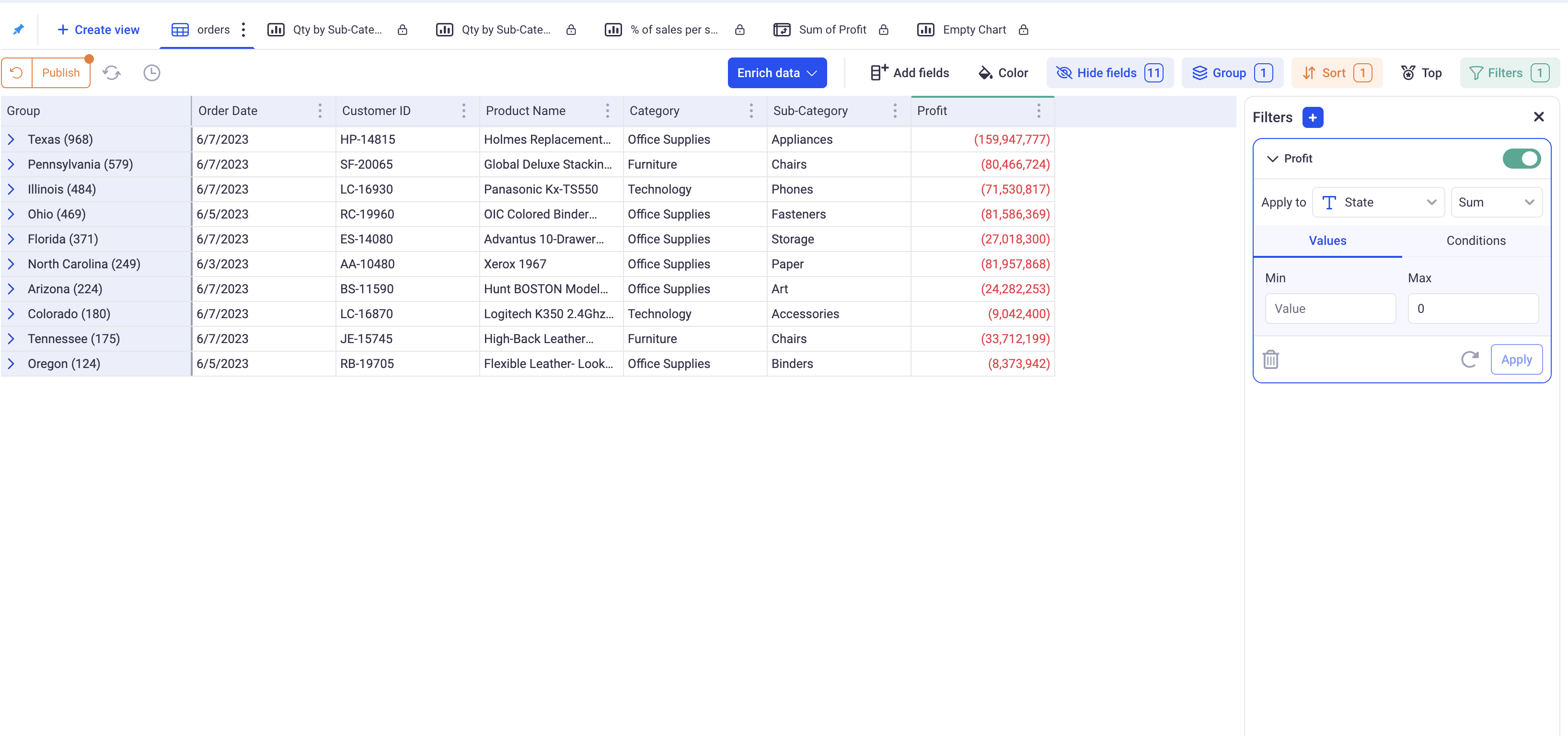Open the history clock icon
1568x736 pixels.
(x=151, y=73)
